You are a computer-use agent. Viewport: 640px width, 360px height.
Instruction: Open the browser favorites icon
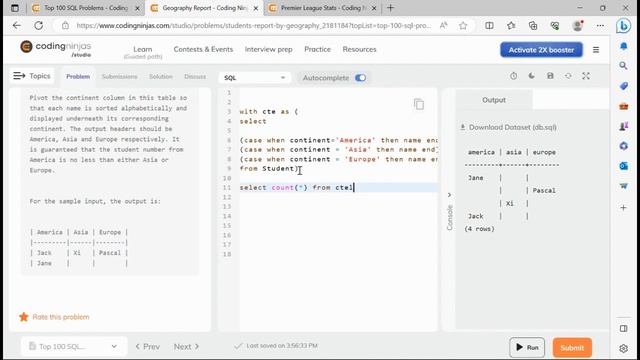point(511,26)
